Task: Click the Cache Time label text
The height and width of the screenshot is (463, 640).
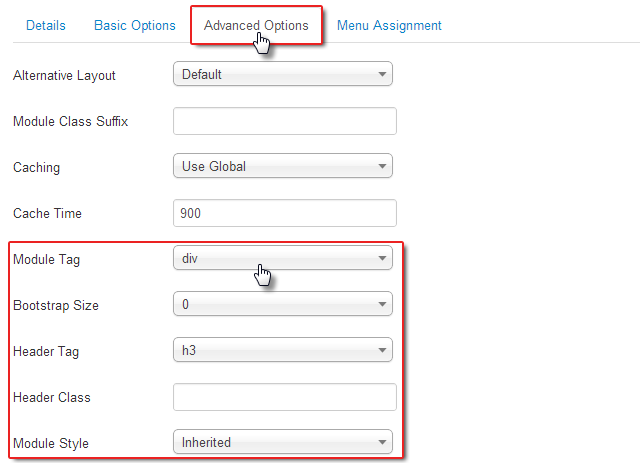Action: [x=47, y=214]
